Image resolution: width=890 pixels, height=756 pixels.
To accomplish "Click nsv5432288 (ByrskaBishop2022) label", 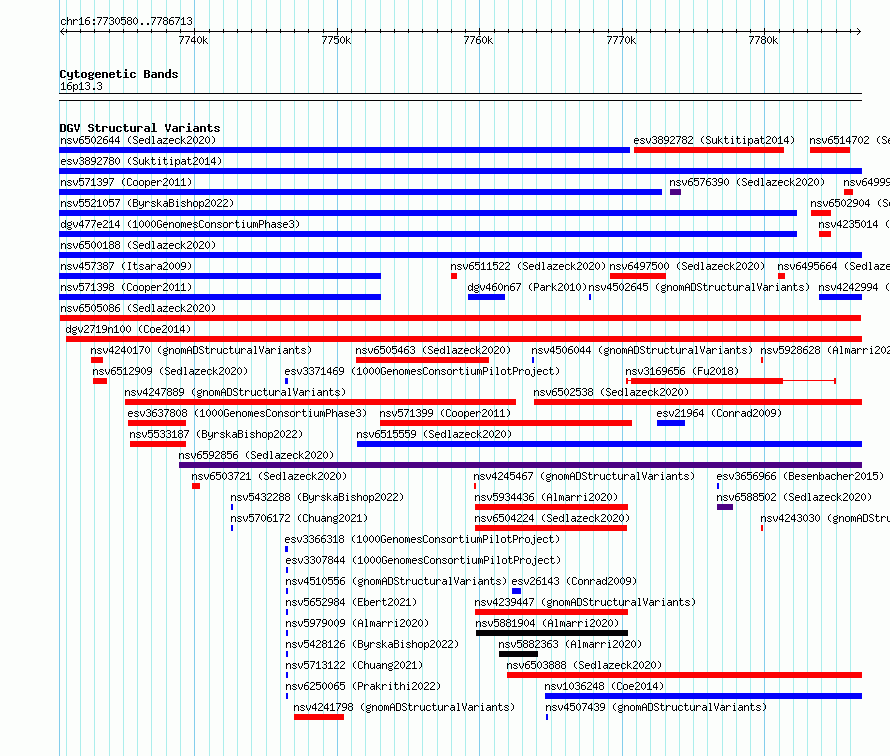I will pos(317,497).
